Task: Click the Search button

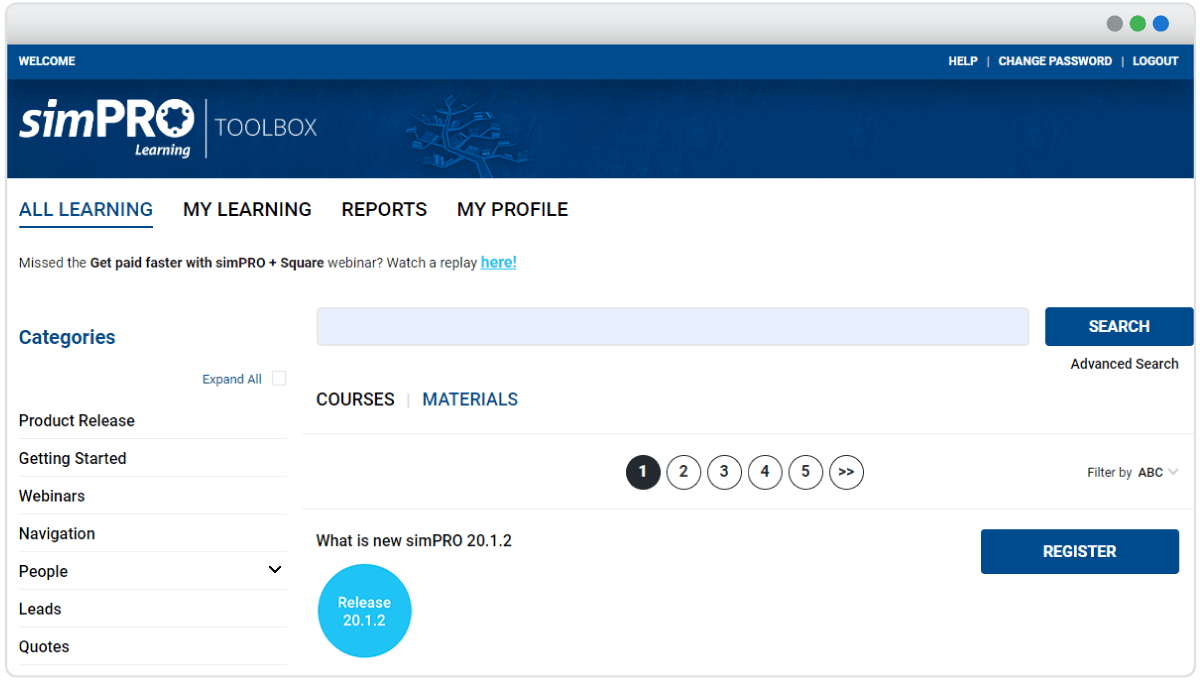Action: 1119,326
